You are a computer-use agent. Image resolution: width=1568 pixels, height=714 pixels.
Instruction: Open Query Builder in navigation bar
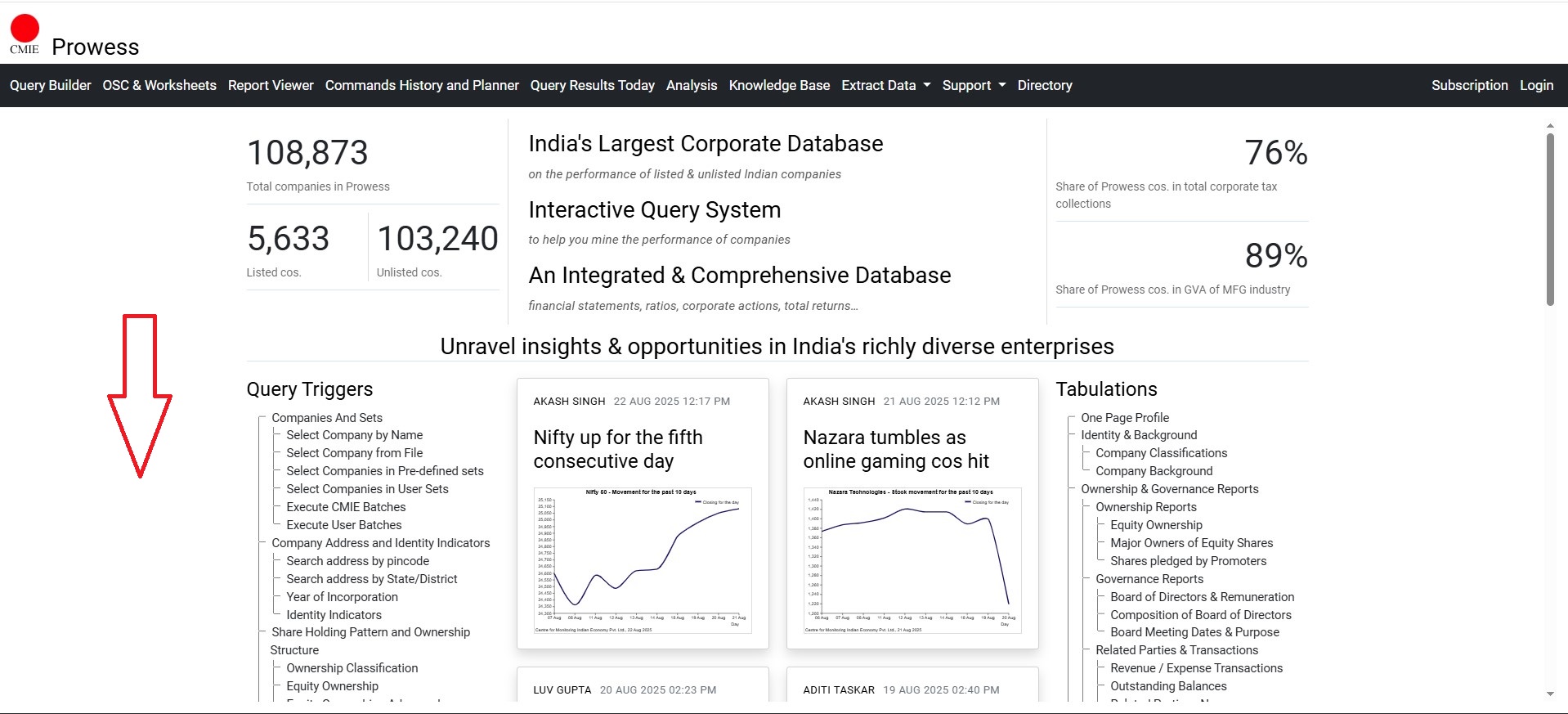click(x=50, y=85)
